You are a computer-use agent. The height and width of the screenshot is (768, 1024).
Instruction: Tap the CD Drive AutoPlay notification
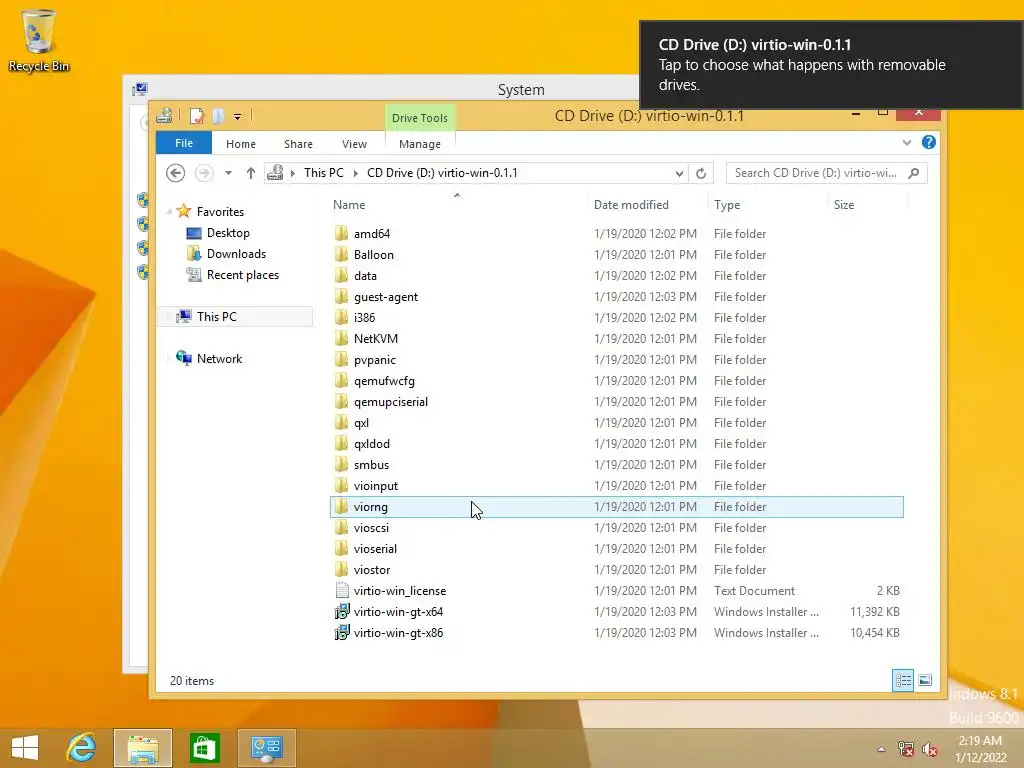coord(831,64)
